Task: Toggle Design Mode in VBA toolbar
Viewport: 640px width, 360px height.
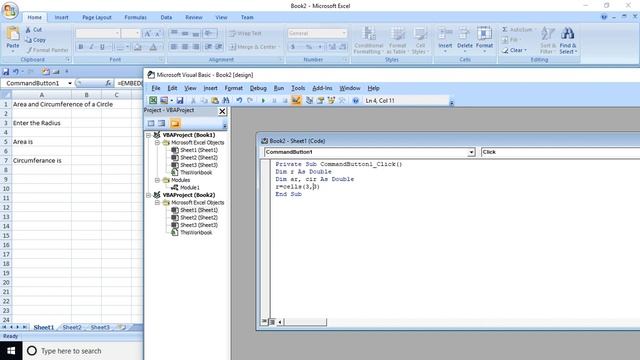Action: pos(296,100)
